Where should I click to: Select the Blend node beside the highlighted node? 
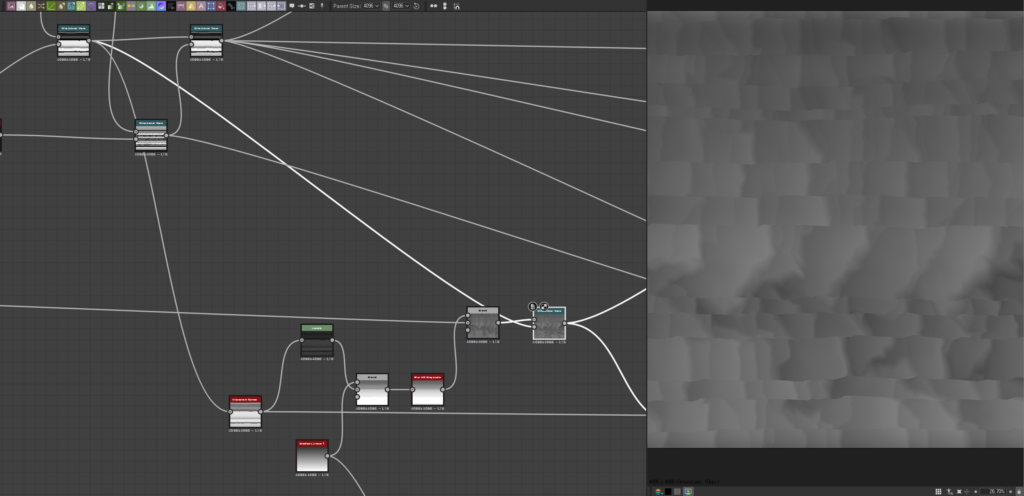(483, 323)
